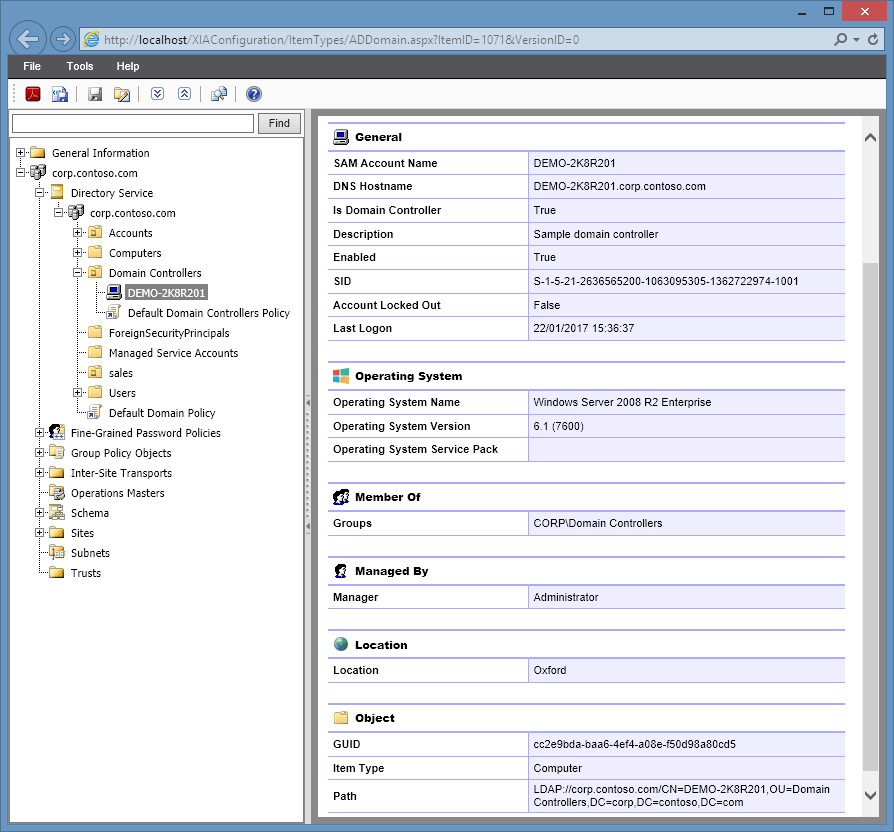The image size is (894, 832).
Task: Open the File menu
Action: [x=32, y=66]
